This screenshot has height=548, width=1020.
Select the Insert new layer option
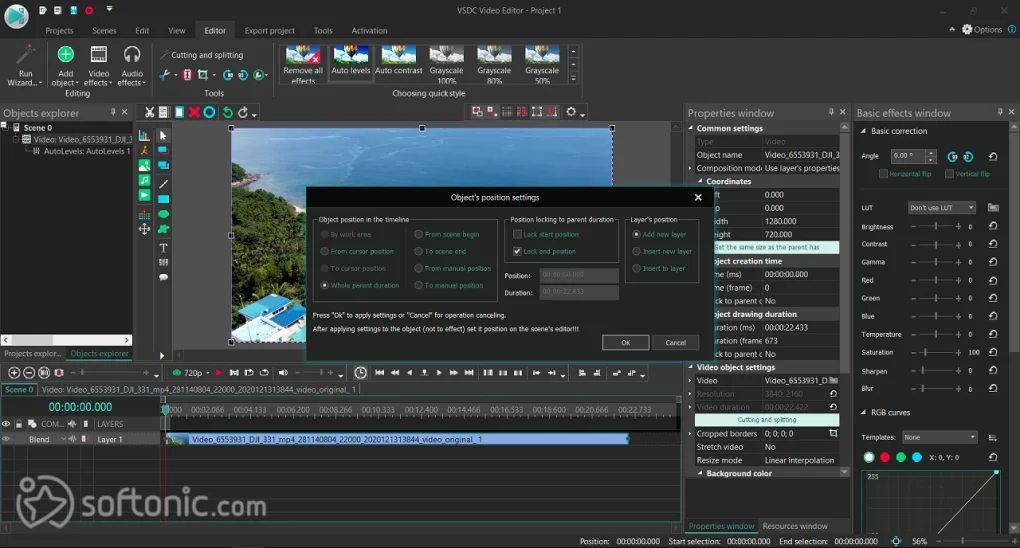[637, 251]
